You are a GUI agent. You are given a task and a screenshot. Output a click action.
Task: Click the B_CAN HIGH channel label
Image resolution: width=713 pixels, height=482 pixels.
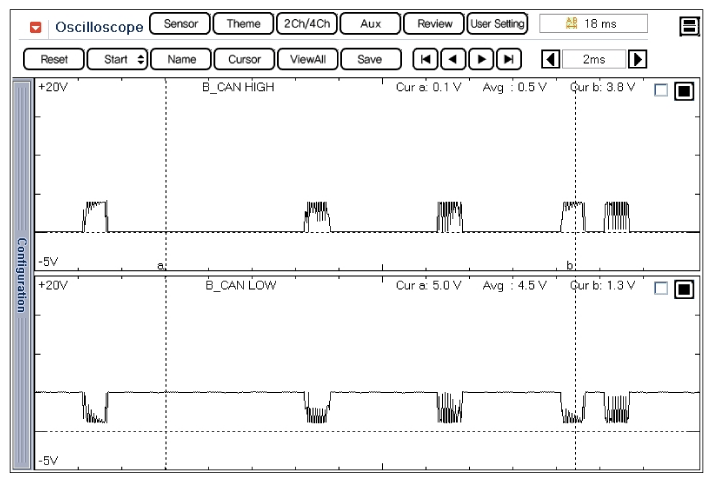point(238,87)
